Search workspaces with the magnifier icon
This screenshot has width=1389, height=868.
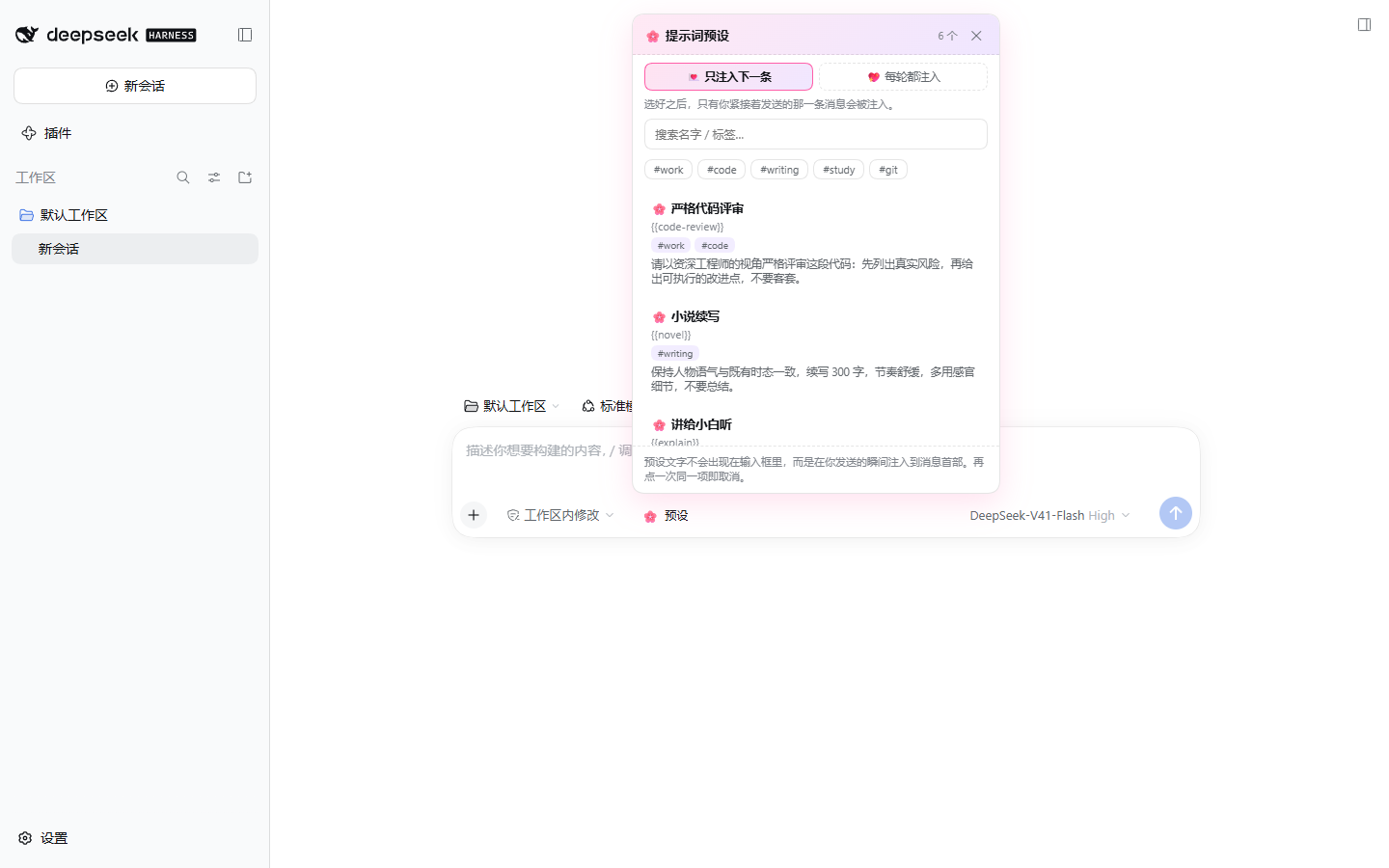point(183,177)
